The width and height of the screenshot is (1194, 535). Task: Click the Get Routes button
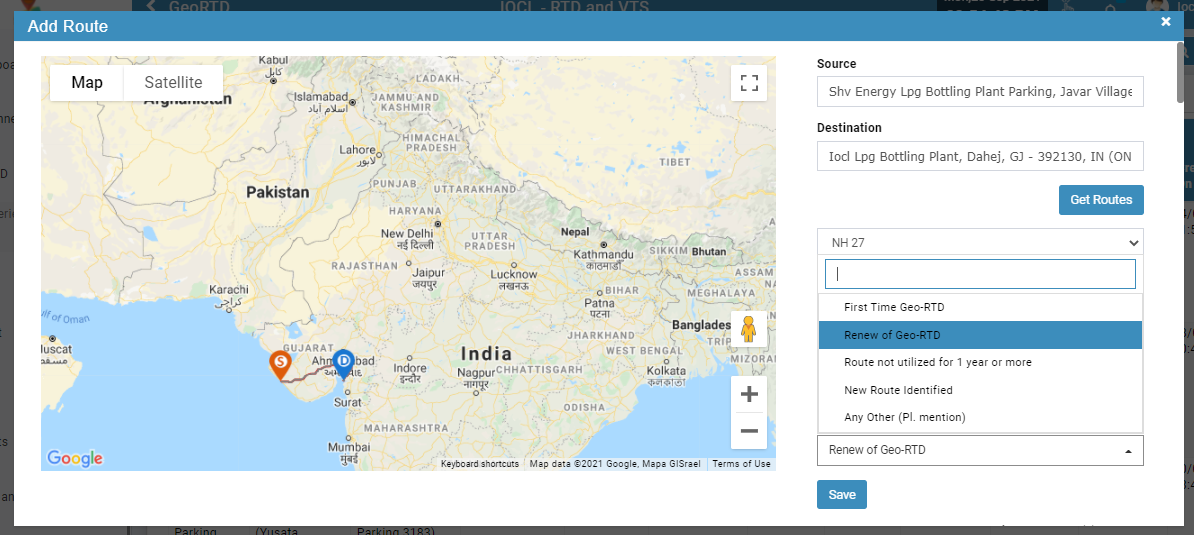[x=1101, y=200]
